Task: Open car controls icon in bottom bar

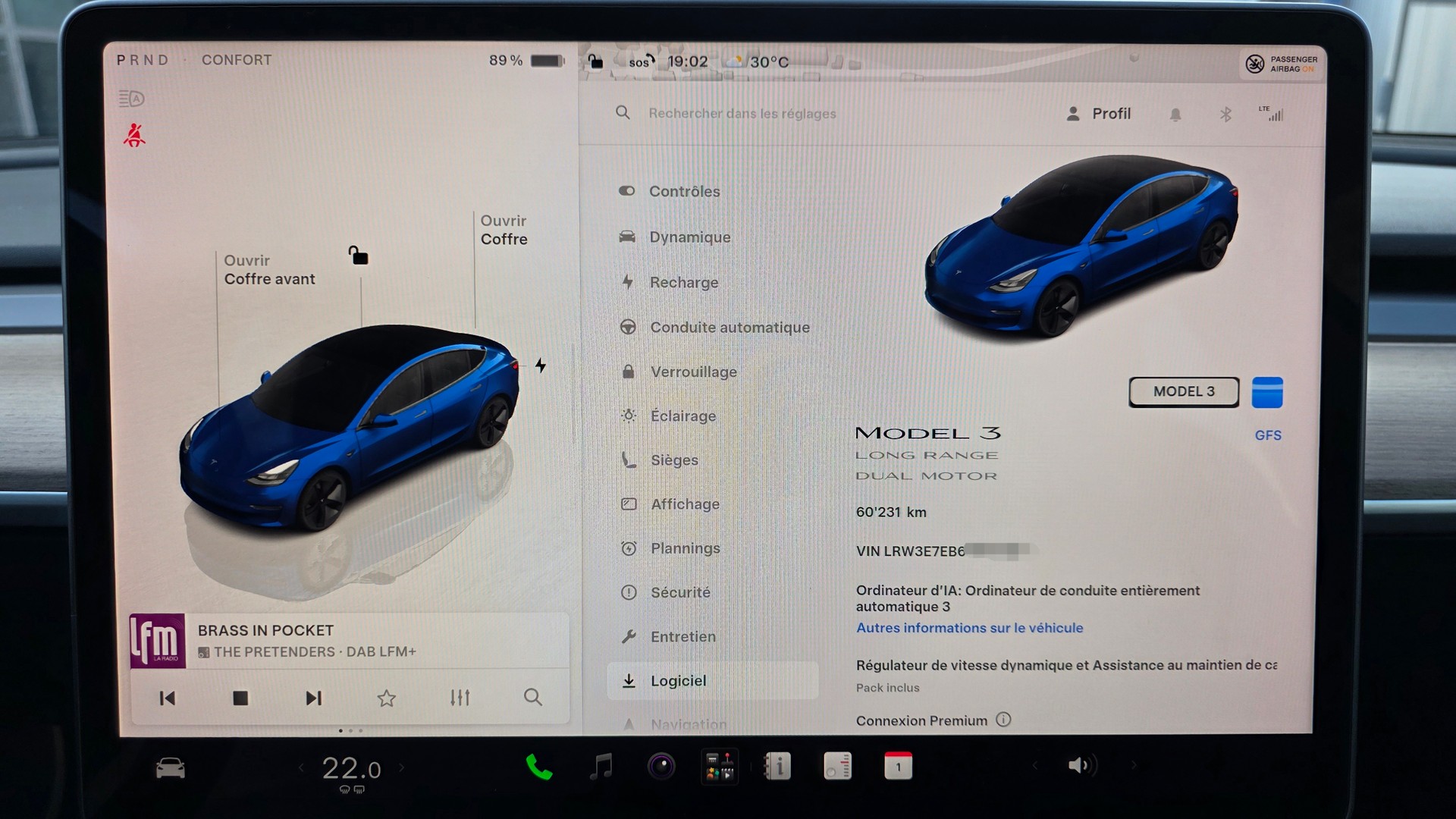Action: point(171,768)
